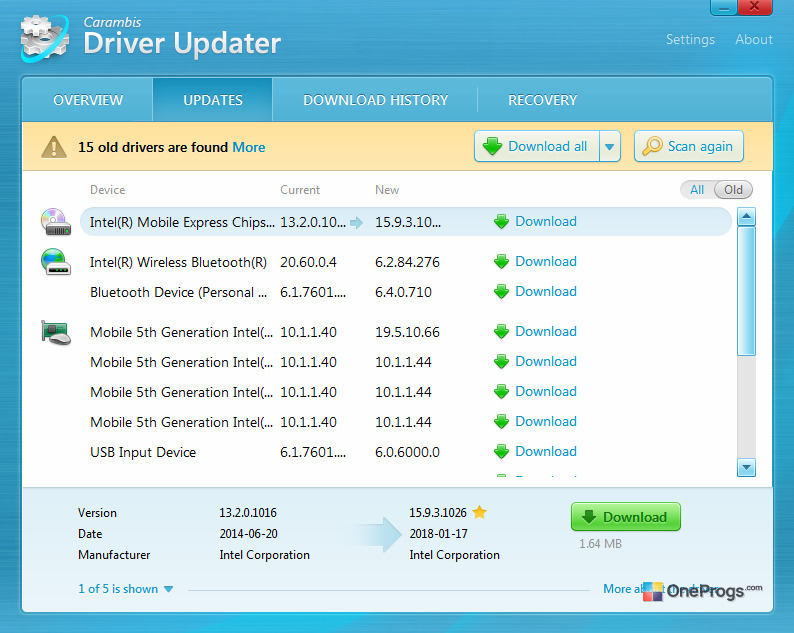Image resolution: width=794 pixels, height=633 pixels.
Task: Click magnifier icon on Scan again button
Action: (x=652, y=146)
